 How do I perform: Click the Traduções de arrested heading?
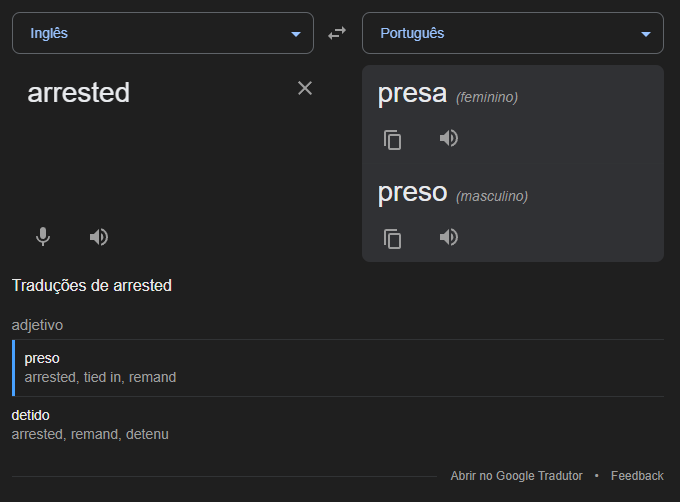[x=92, y=286]
